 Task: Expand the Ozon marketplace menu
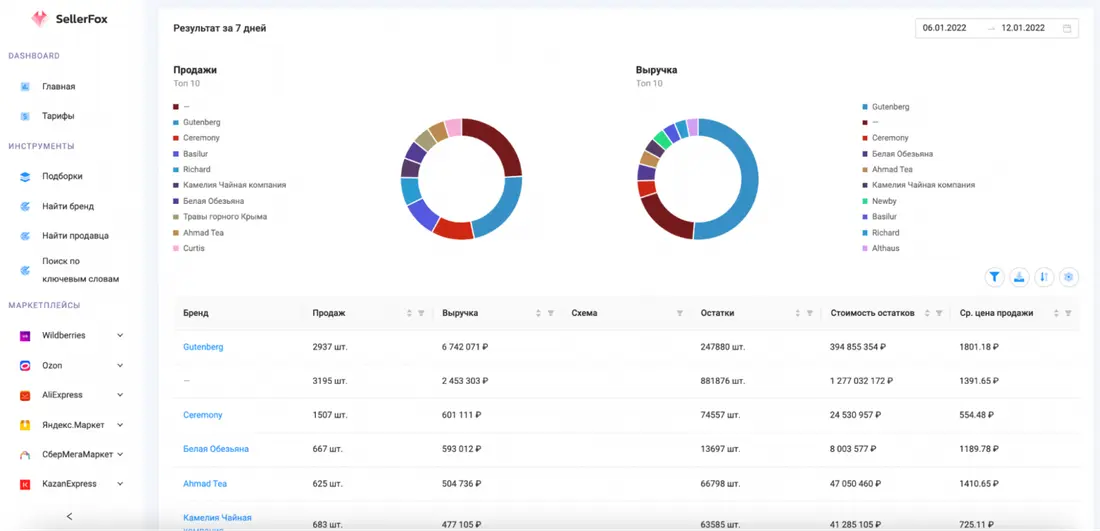click(70, 365)
